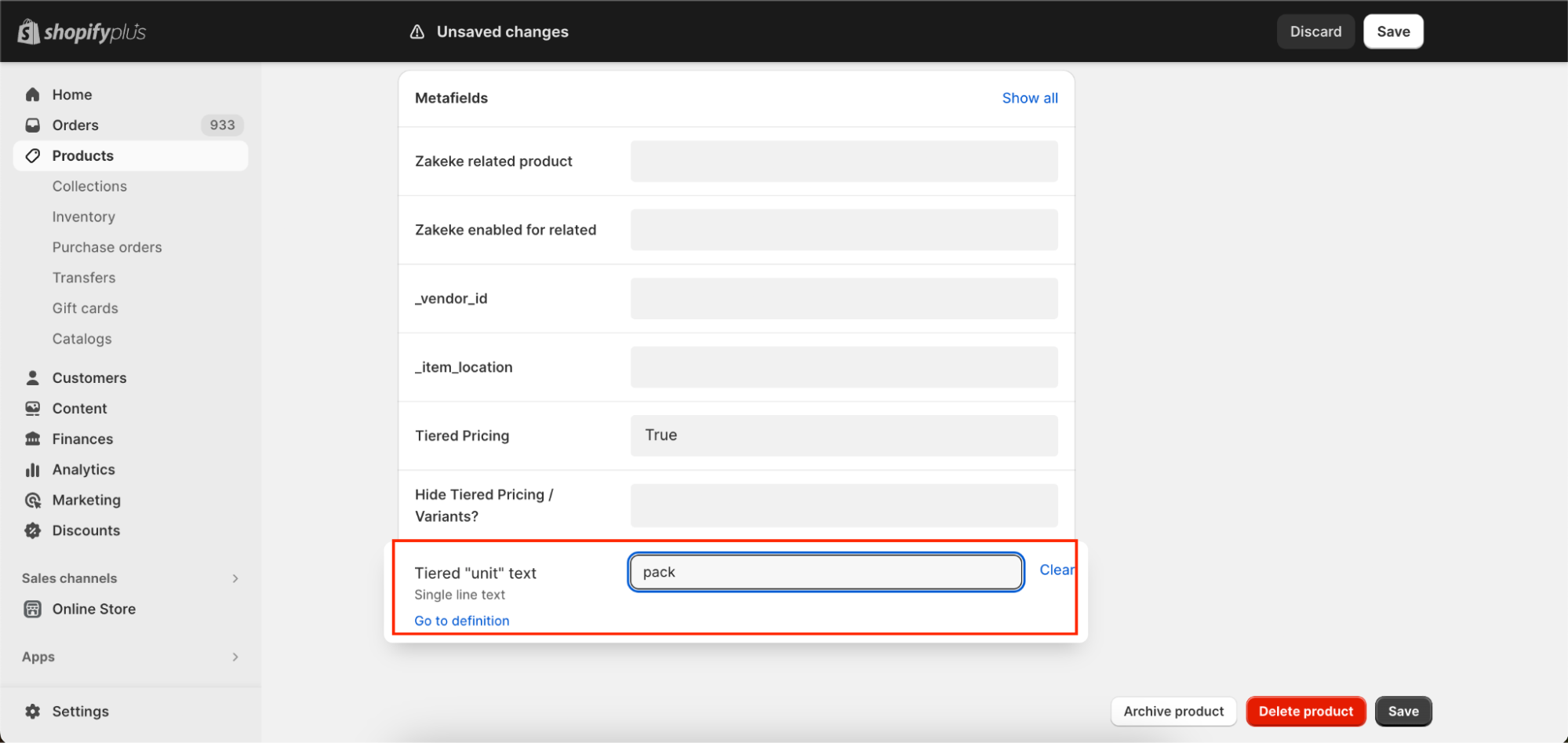Follow the Go to definition link
This screenshot has width=1568, height=743.
coord(462,621)
